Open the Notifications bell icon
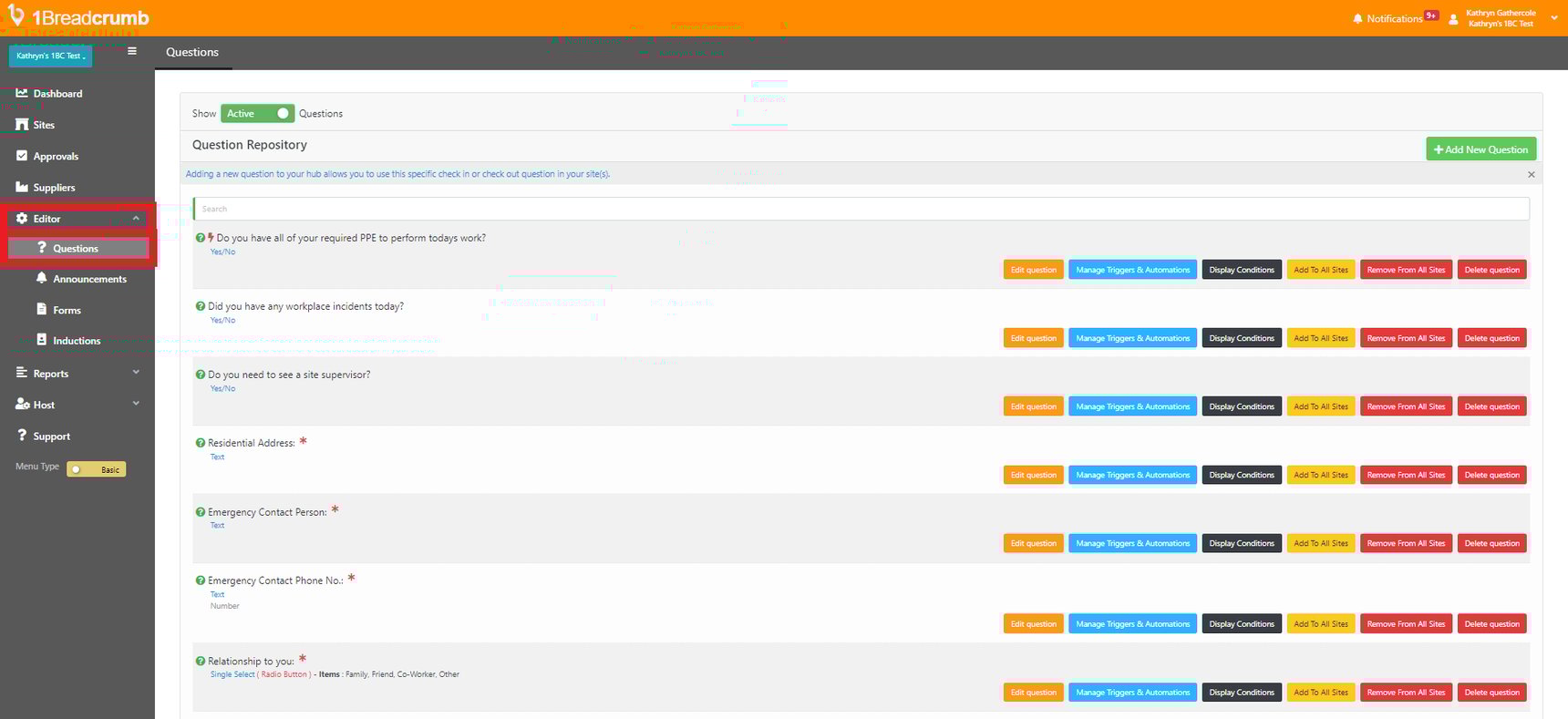 pos(1357,18)
